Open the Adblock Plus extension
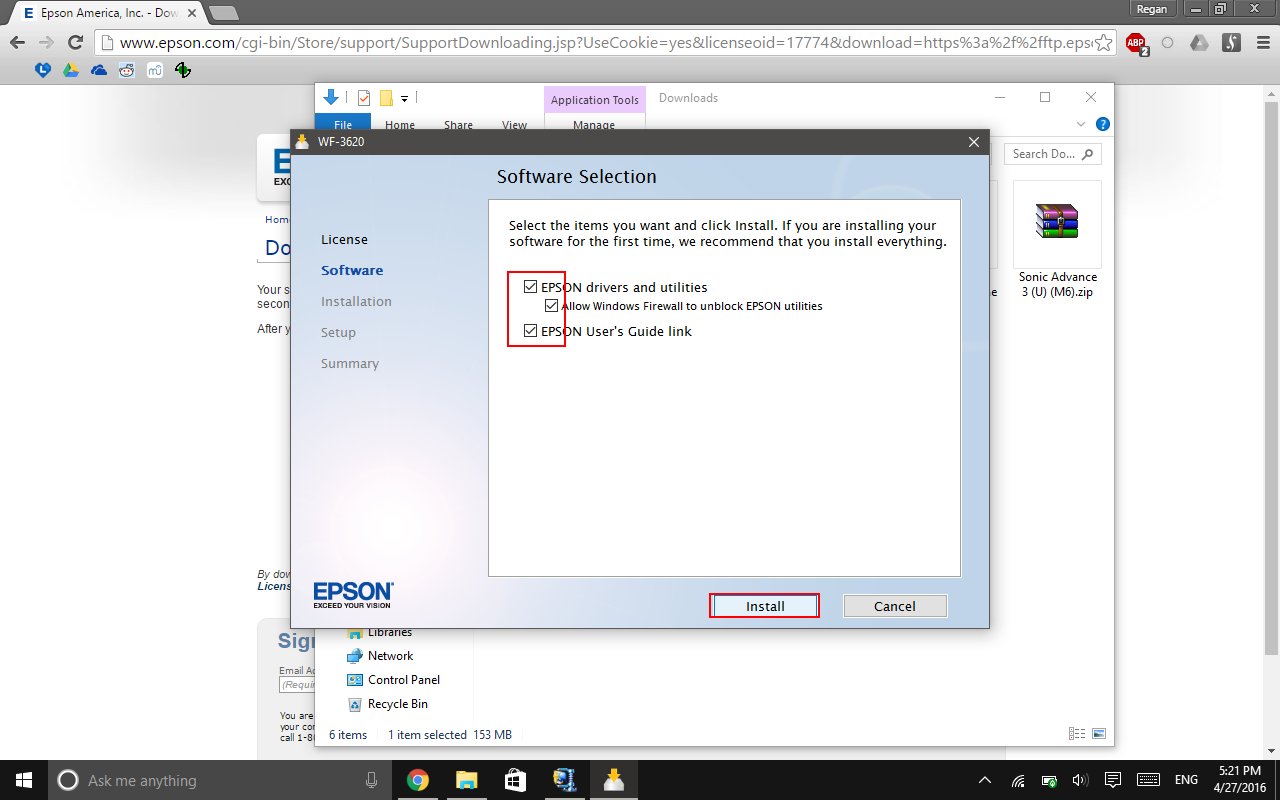 1136,43
